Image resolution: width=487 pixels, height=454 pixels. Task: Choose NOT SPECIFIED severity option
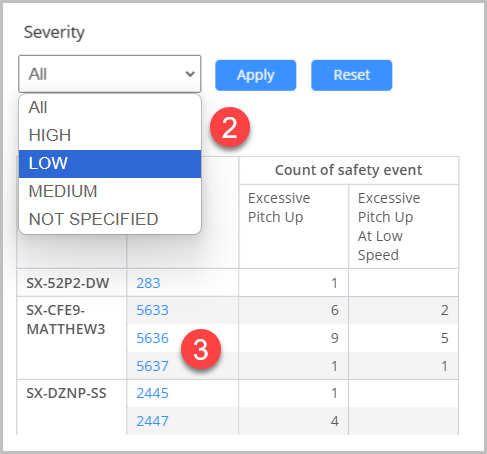(110, 219)
